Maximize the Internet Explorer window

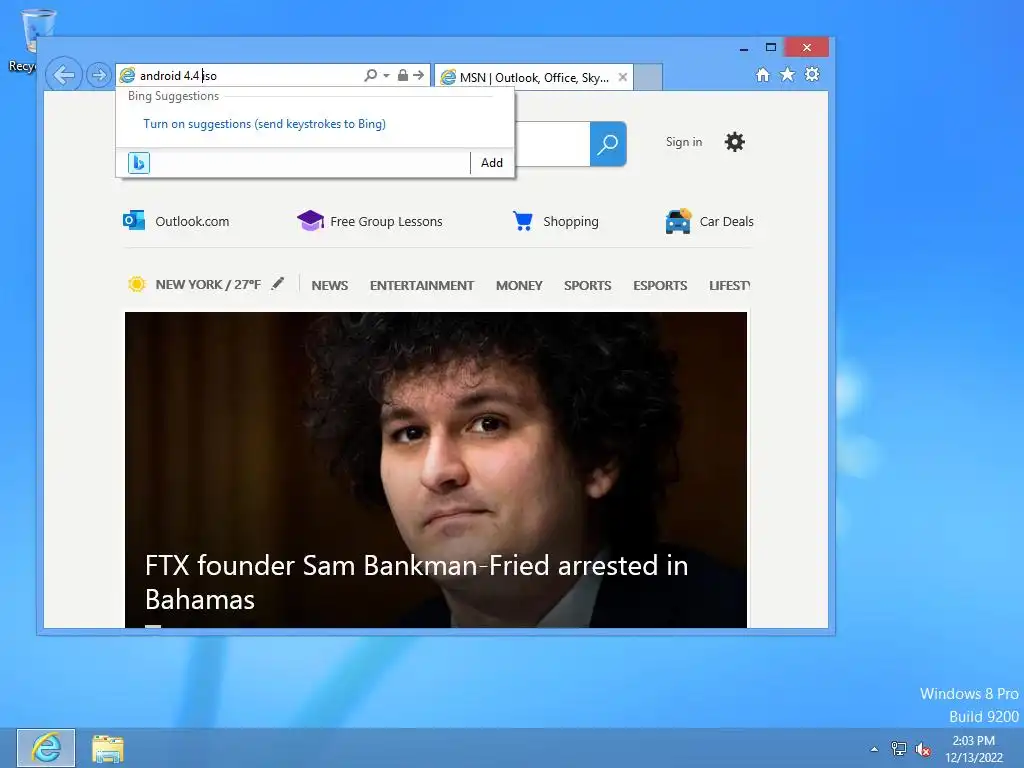(x=771, y=47)
